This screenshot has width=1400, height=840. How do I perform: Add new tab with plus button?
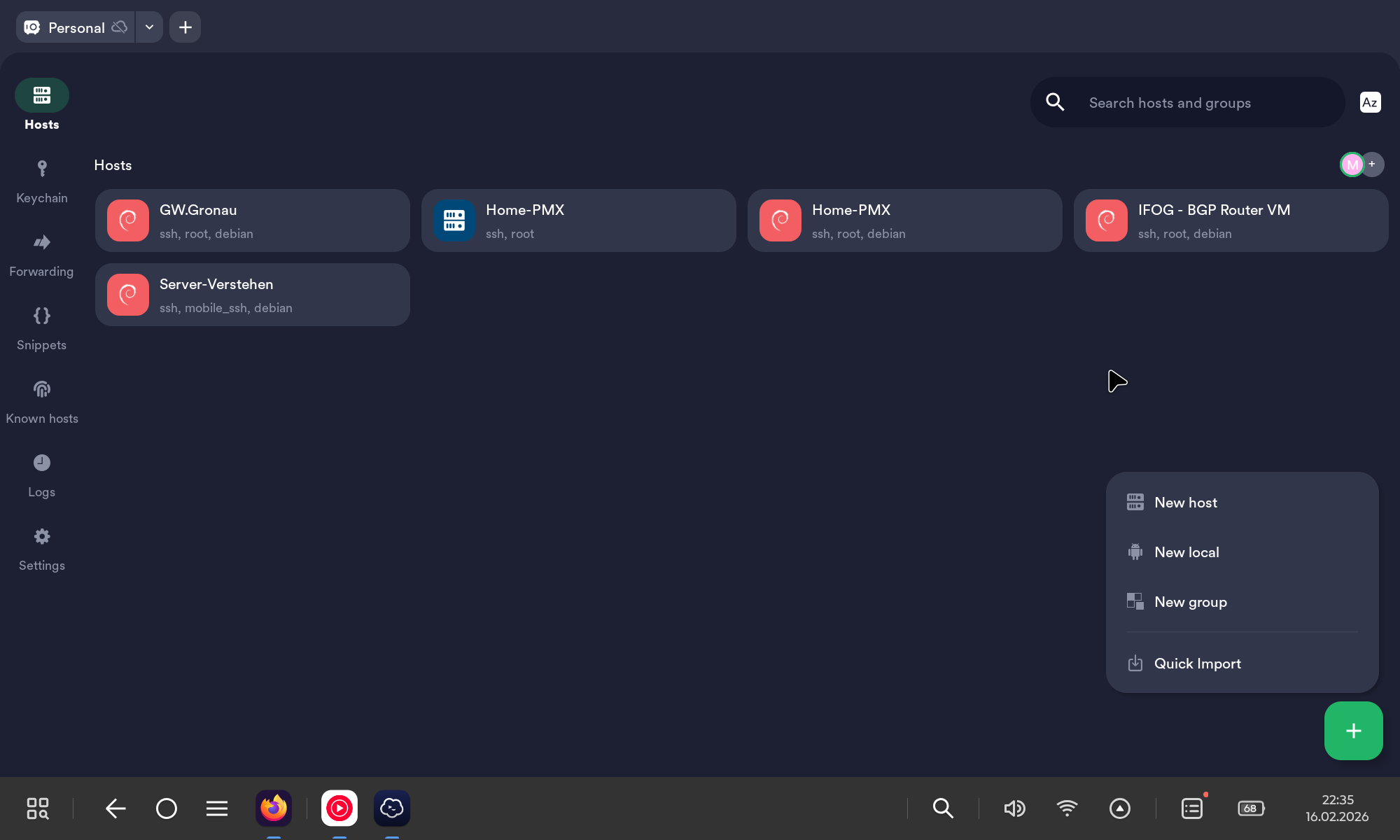pyautogui.click(x=185, y=27)
